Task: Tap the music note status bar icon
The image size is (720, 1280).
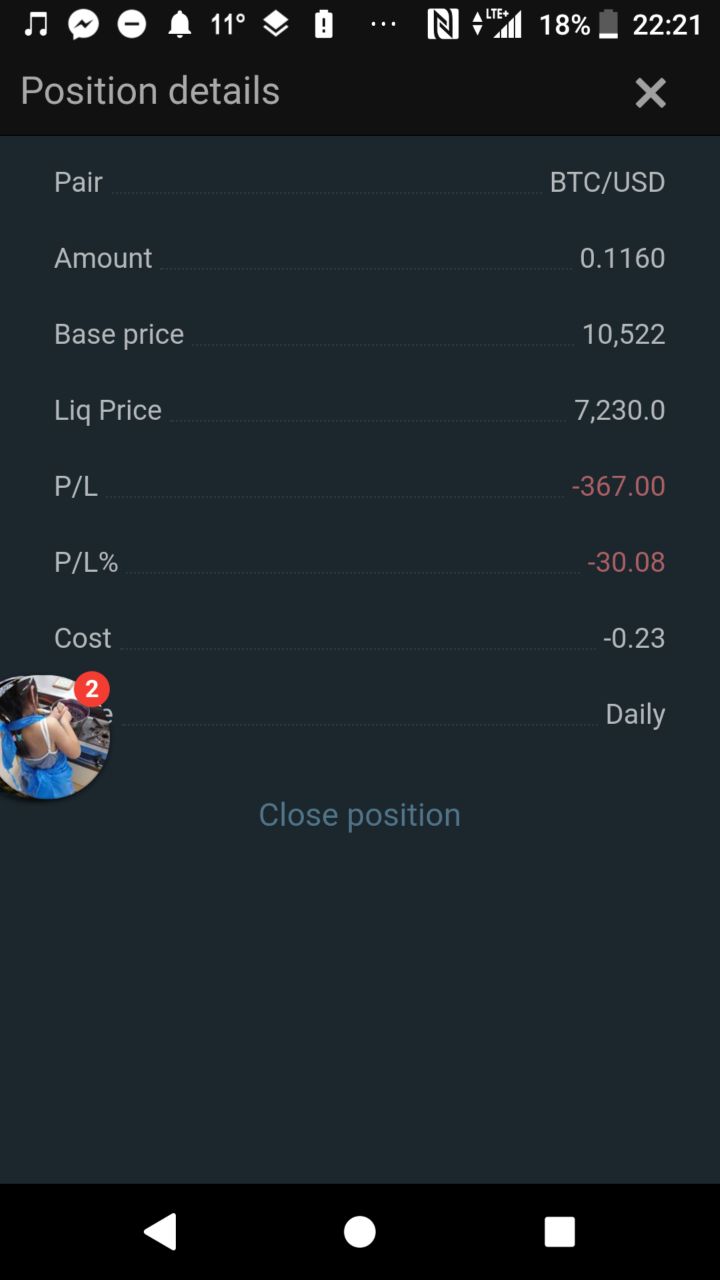Action: (x=36, y=25)
